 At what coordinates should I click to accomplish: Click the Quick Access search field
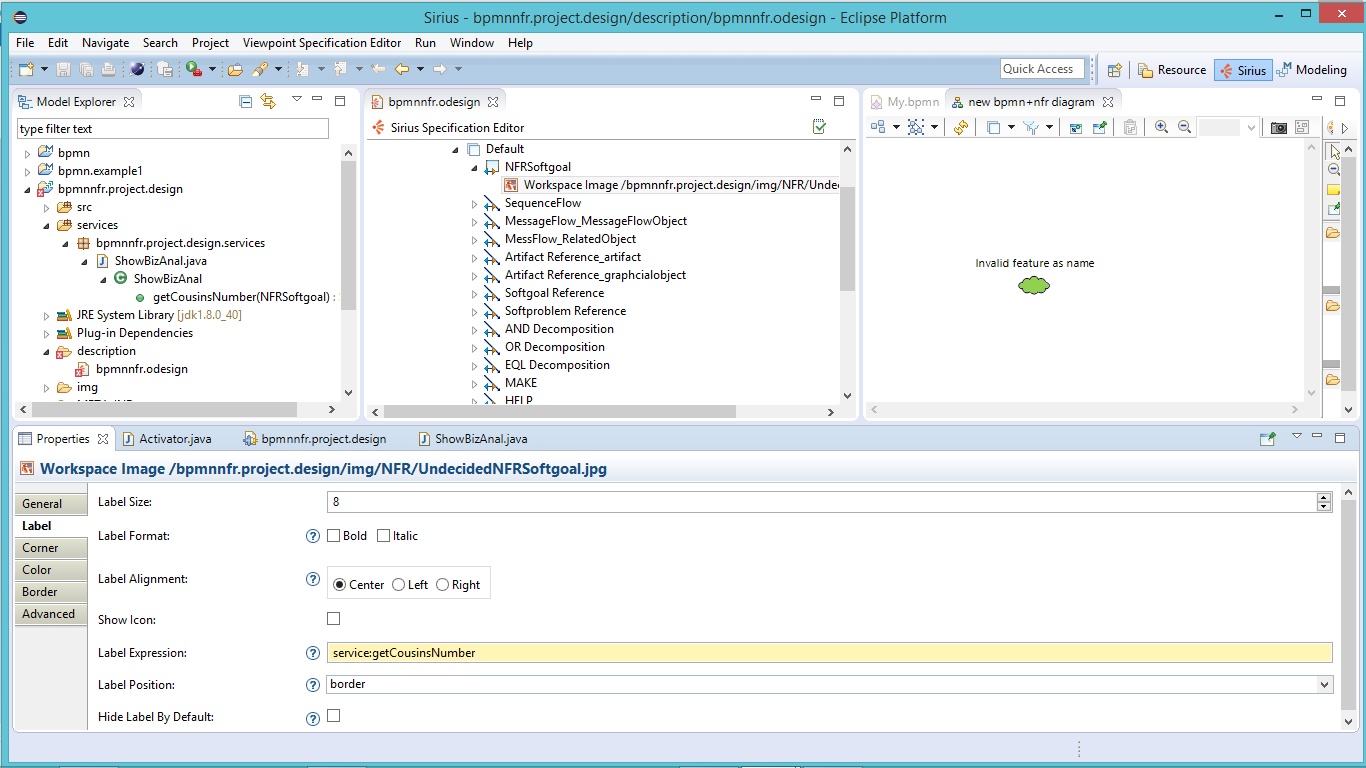[x=1042, y=69]
